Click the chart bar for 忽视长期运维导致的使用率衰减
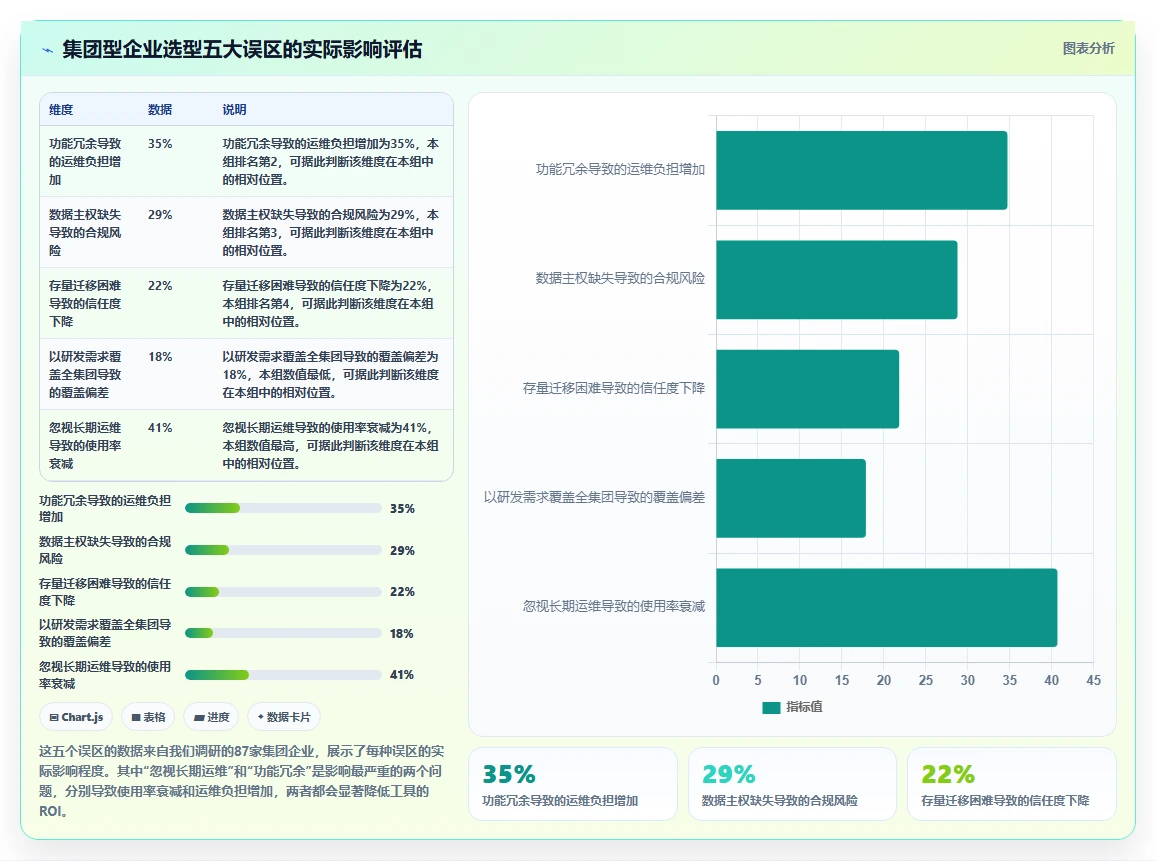The height and width of the screenshot is (861, 1156). click(x=887, y=607)
